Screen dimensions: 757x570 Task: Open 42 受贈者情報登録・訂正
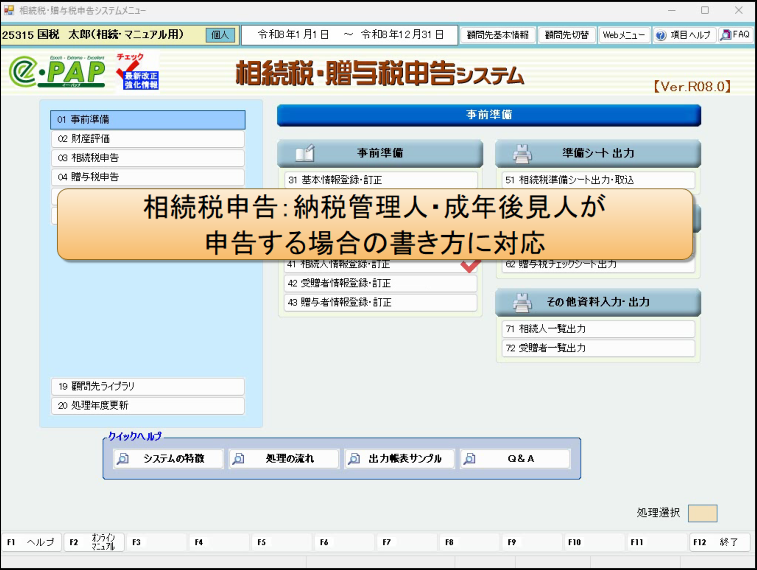click(x=380, y=283)
